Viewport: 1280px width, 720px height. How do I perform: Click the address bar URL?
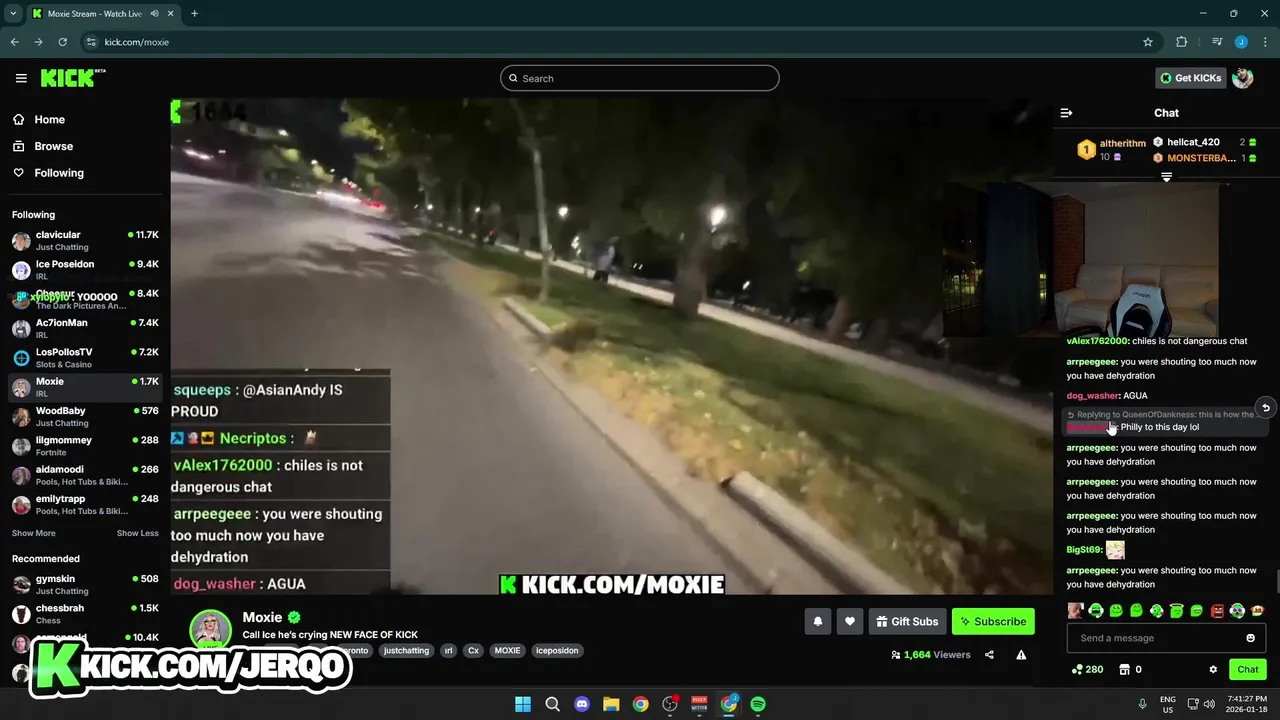[x=137, y=42]
